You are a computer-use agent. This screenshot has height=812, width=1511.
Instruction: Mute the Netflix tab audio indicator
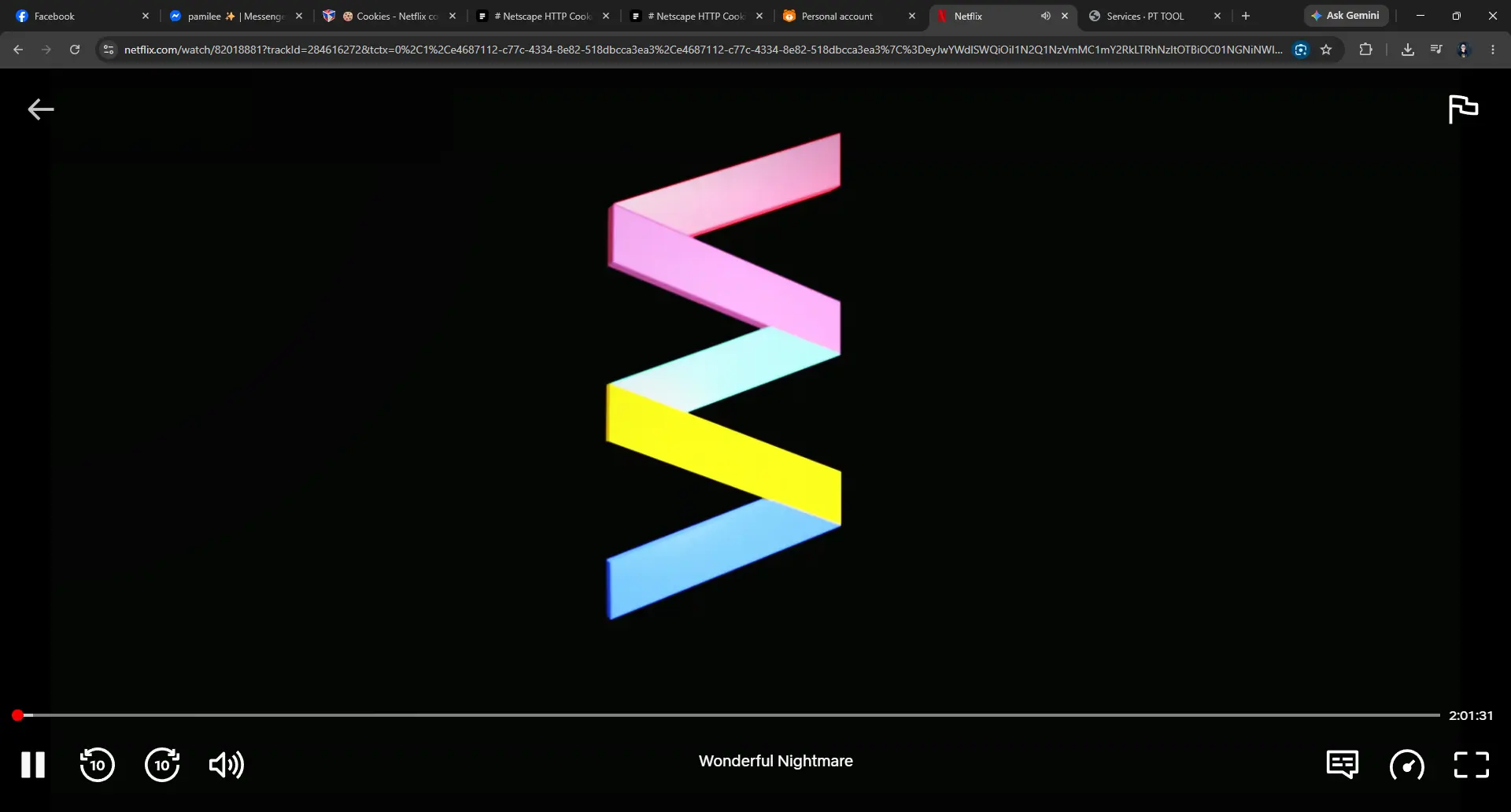[x=1045, y=16]
